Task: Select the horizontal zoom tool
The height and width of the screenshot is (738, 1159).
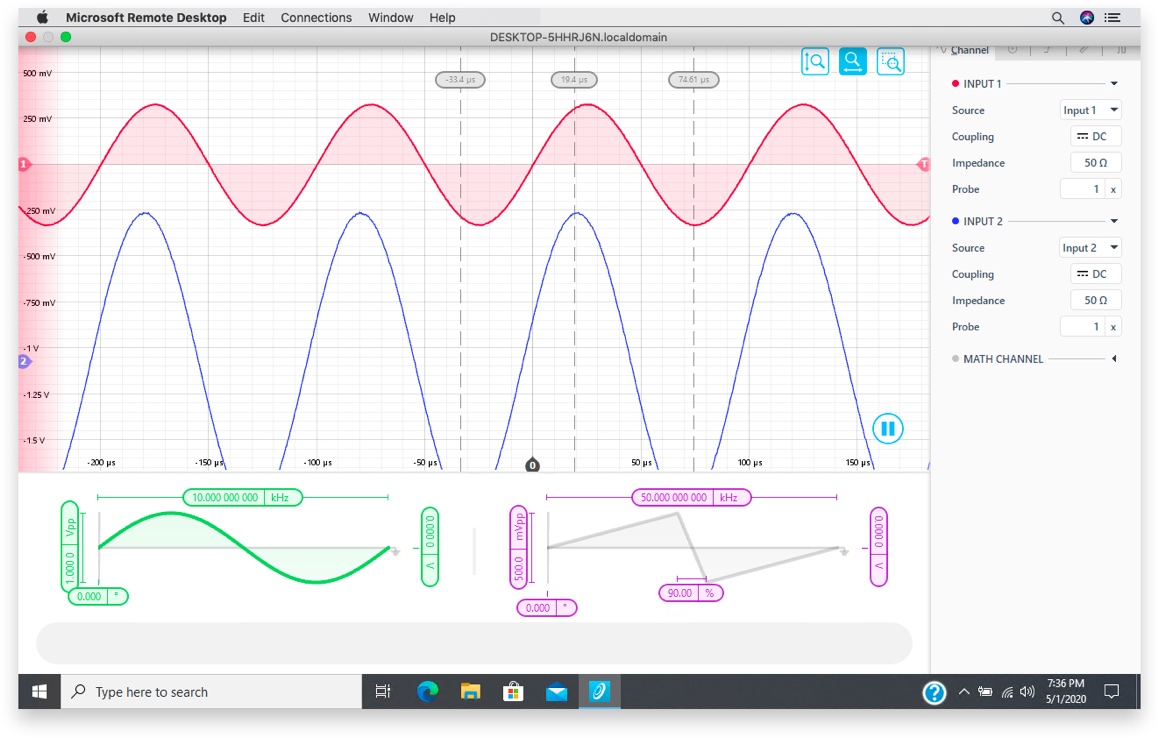Action: pos(852,62)
